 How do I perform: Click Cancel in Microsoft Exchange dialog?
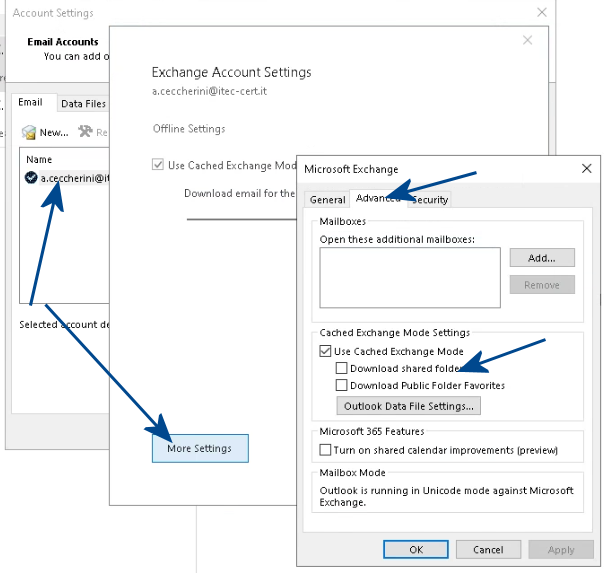click(488, 549)
